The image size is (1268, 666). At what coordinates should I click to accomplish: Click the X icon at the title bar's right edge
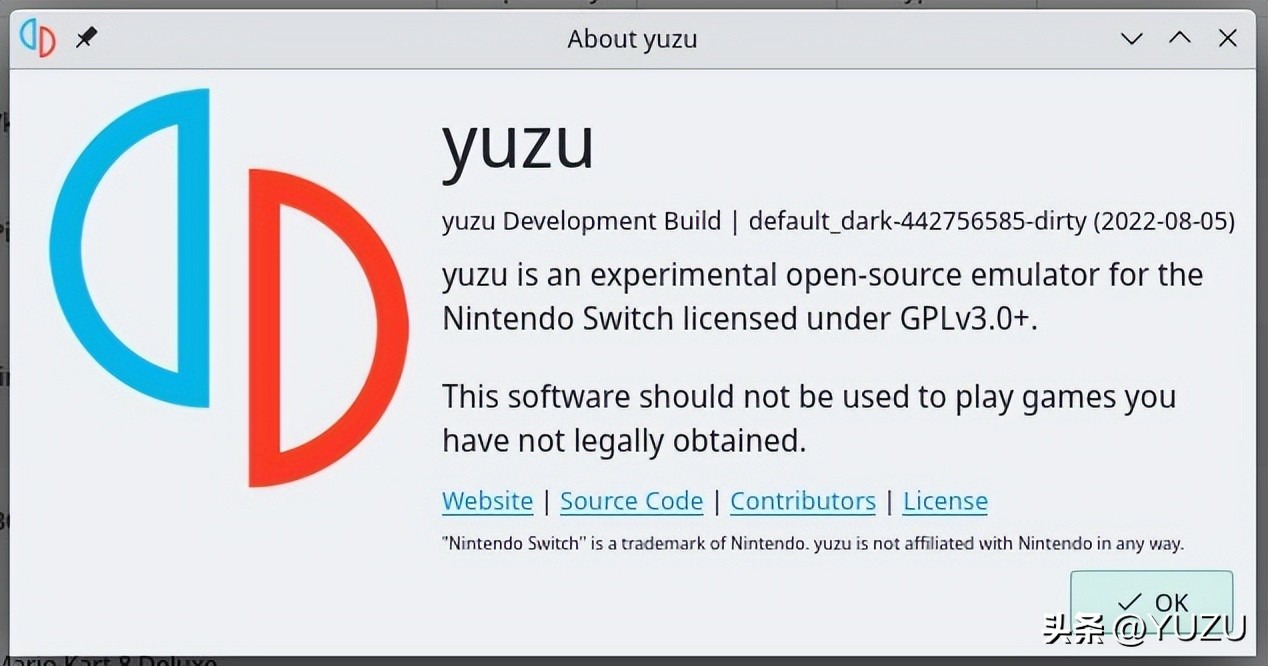[x=1227, y=38]
